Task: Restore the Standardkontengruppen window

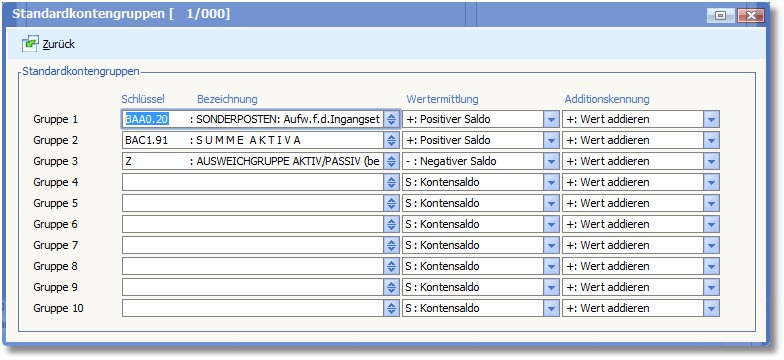Action: coord(720,16)
